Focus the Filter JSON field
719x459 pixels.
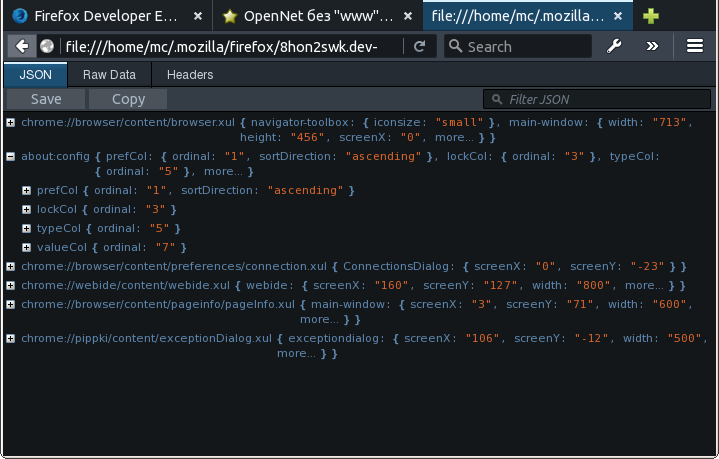[x=598, y=99]
